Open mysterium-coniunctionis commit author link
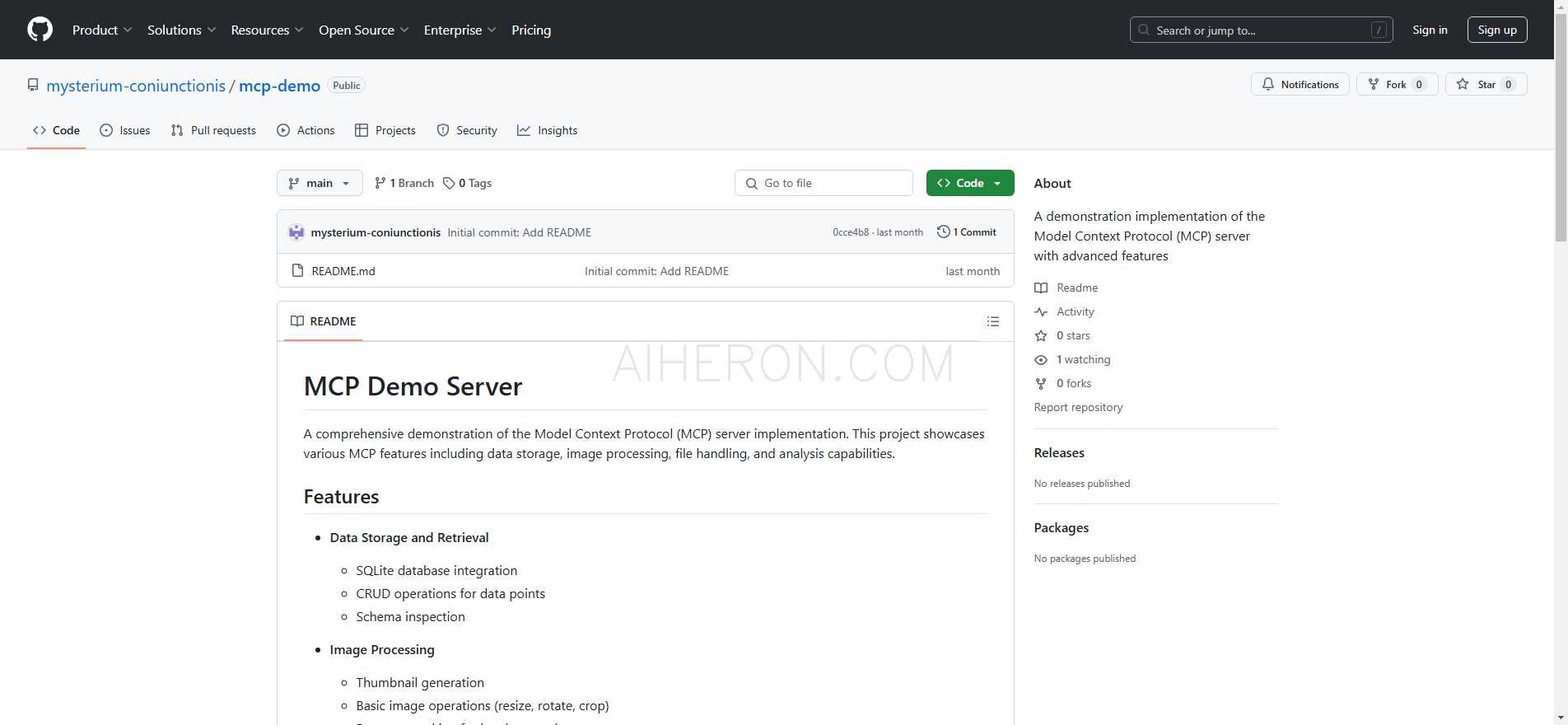Image resolution: width=1568 pixels, height=725 pixels. coord(376,232)
